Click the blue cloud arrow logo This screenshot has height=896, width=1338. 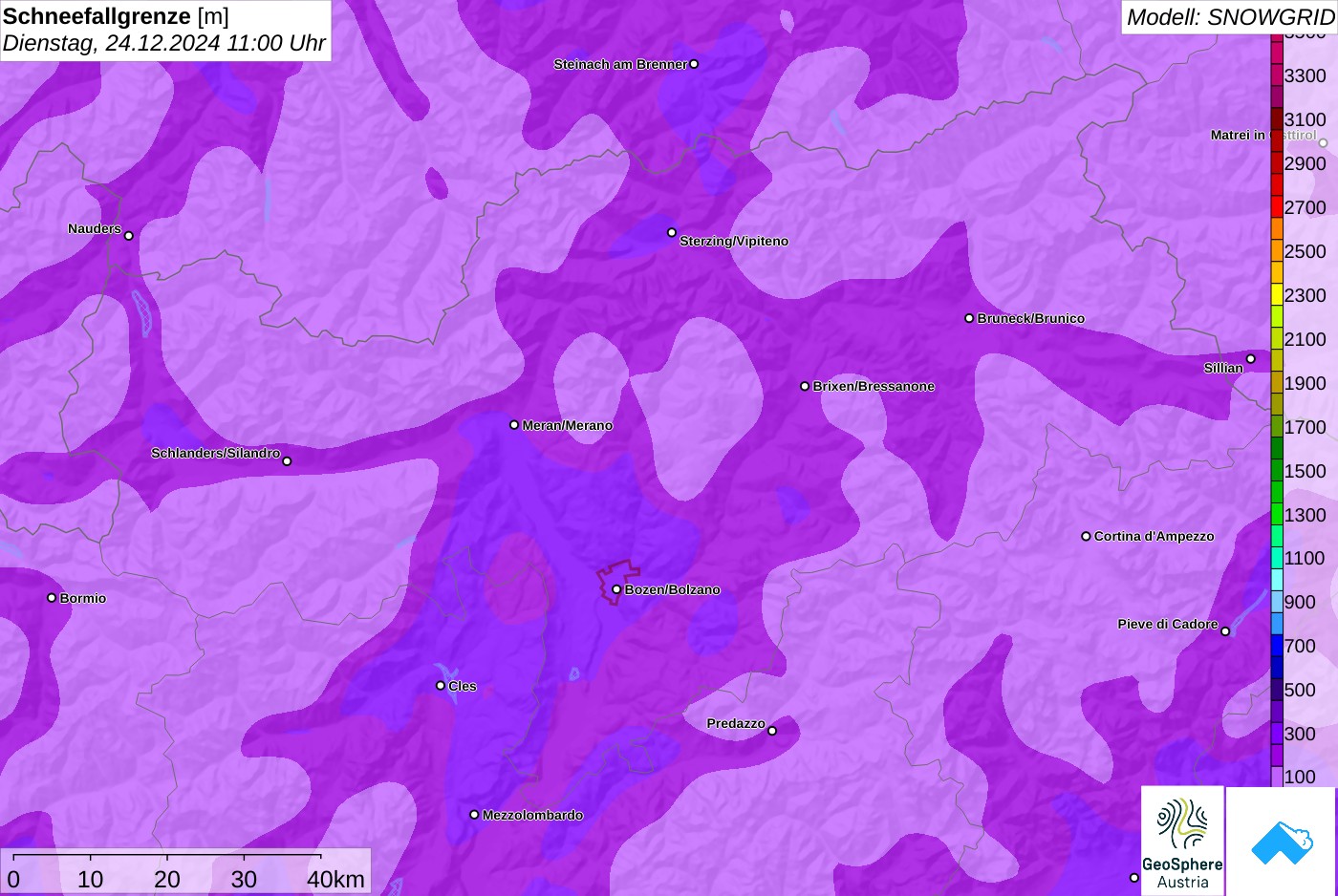point(1282,842)
